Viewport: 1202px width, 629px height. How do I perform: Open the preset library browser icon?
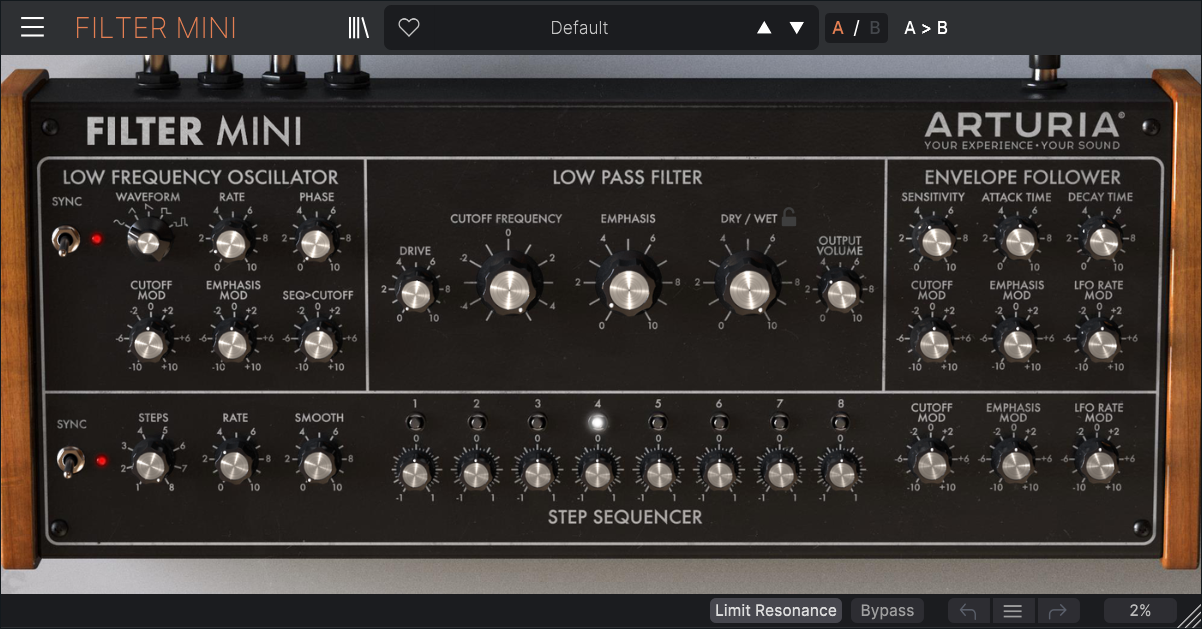(358, 28)
